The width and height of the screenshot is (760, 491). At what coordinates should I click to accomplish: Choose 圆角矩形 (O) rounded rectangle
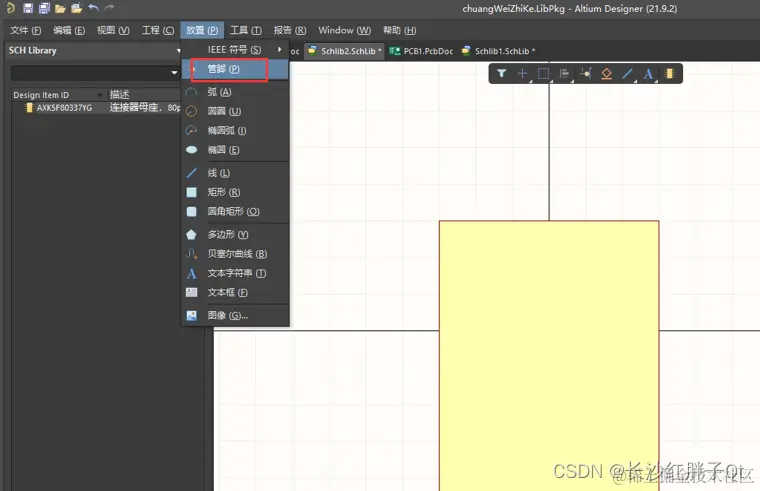coord(235,211)
